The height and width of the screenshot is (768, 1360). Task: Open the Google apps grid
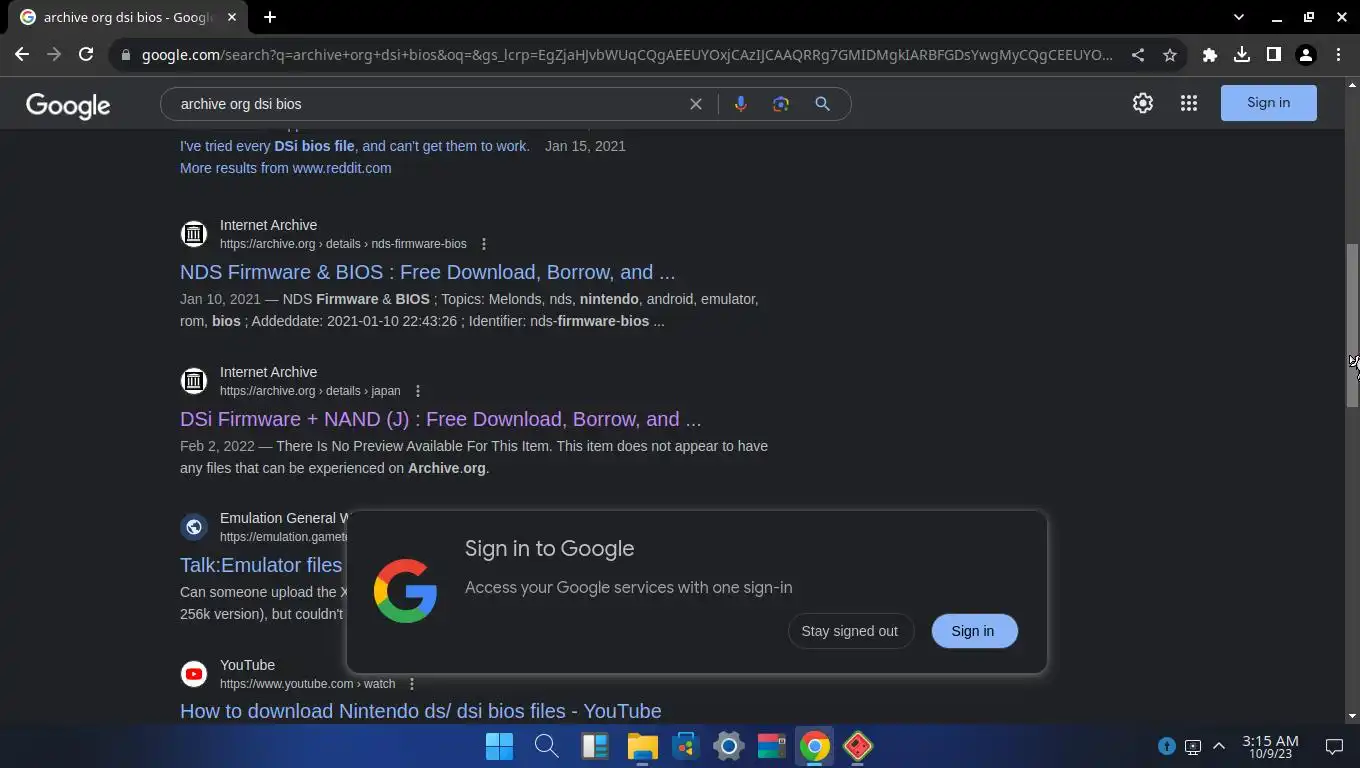click(x=1189, y=103)
